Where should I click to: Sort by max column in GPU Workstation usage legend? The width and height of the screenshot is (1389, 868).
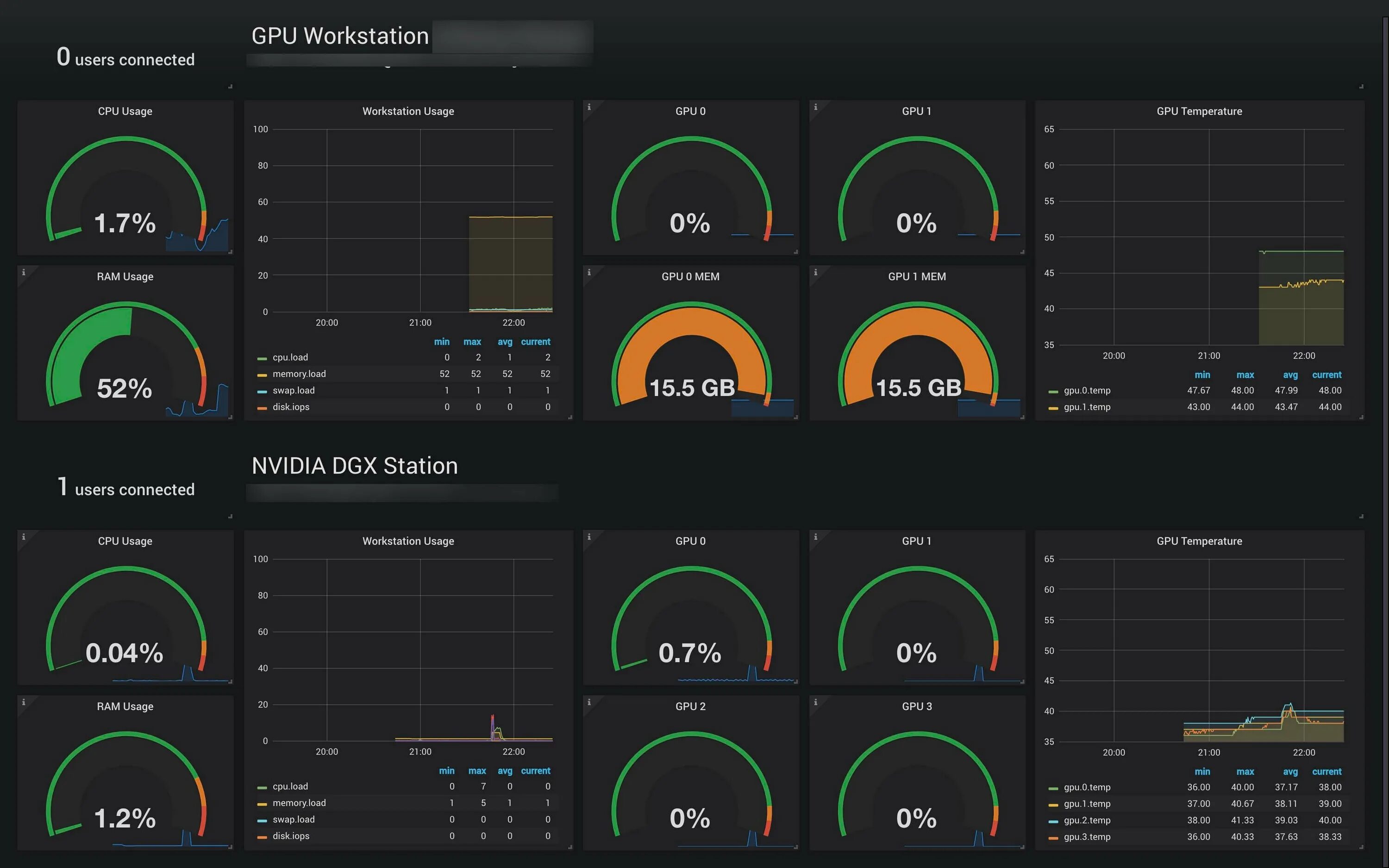coord(472,342)
